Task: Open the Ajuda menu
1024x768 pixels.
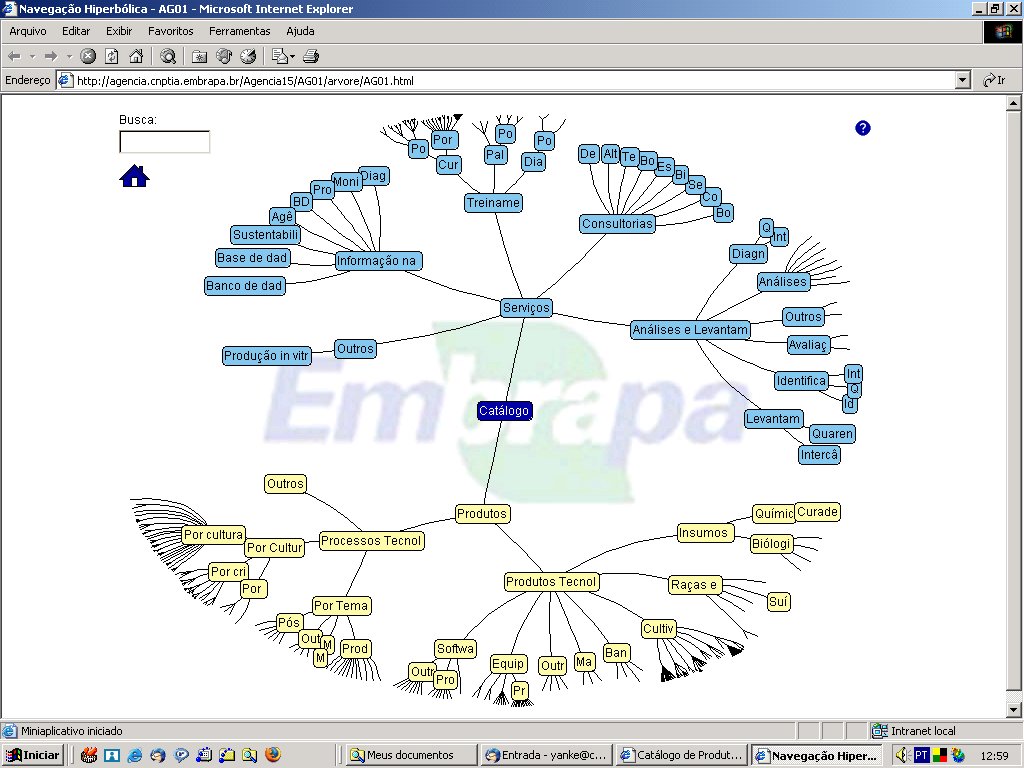Action: 300,31
